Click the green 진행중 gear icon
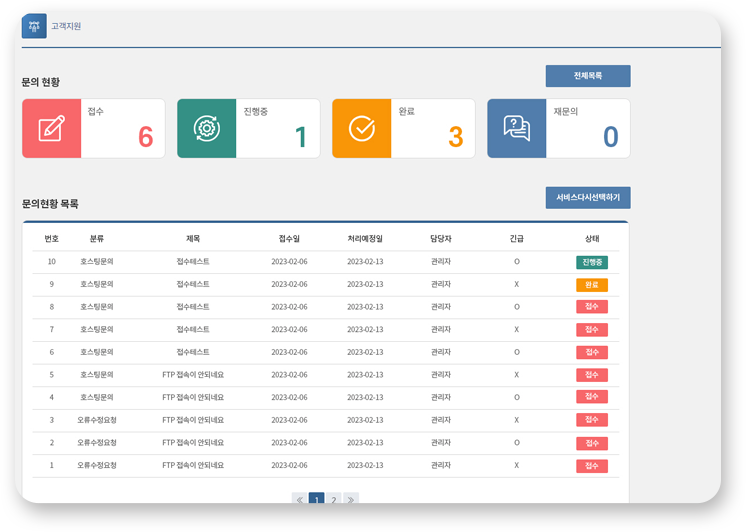The width and height of the screenshot is (746, 532). 207,129
